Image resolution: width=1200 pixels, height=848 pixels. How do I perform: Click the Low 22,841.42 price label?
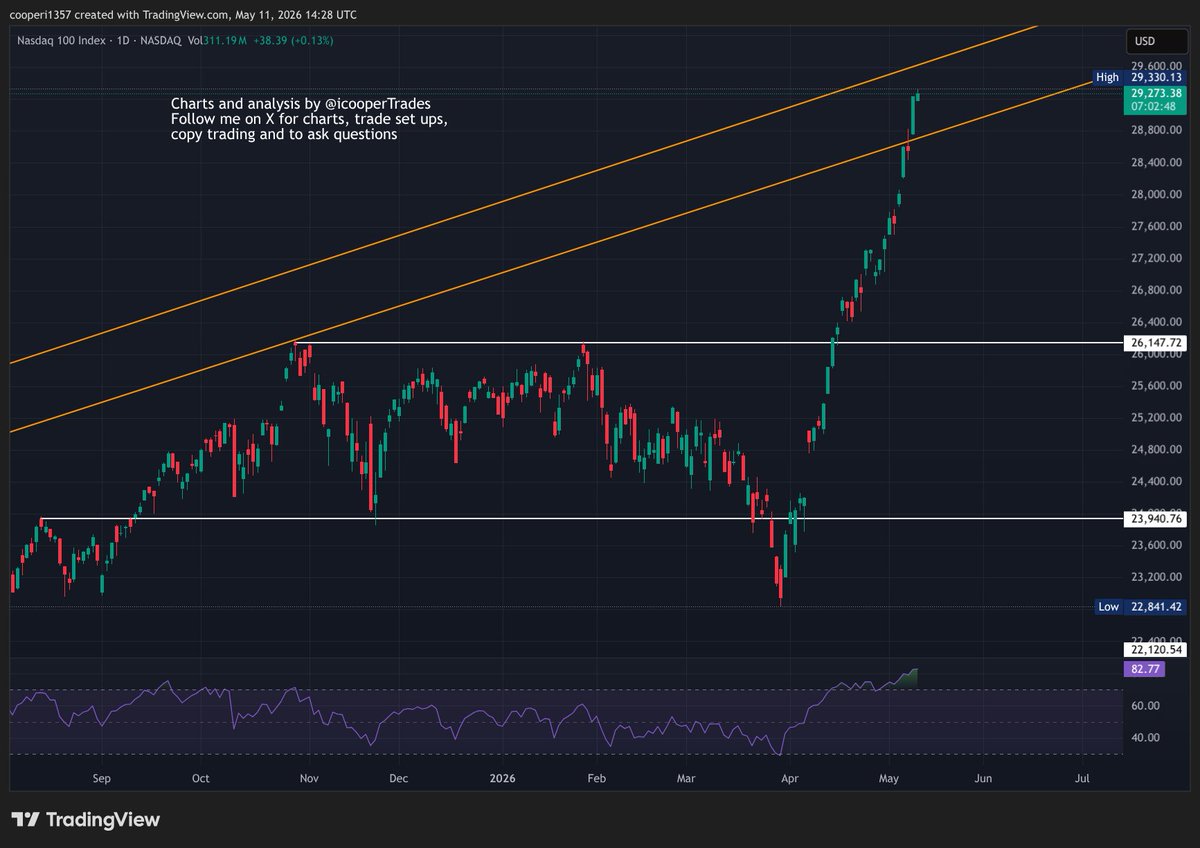[x=1139, y=607]
